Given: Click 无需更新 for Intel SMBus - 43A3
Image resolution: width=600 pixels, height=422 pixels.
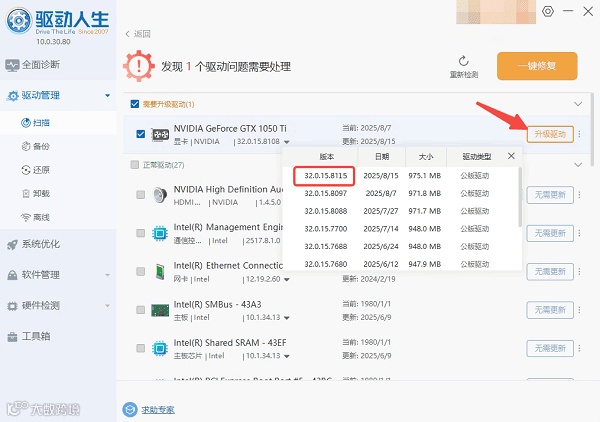Looking at the screenshot, I should [x=550, y=310].
